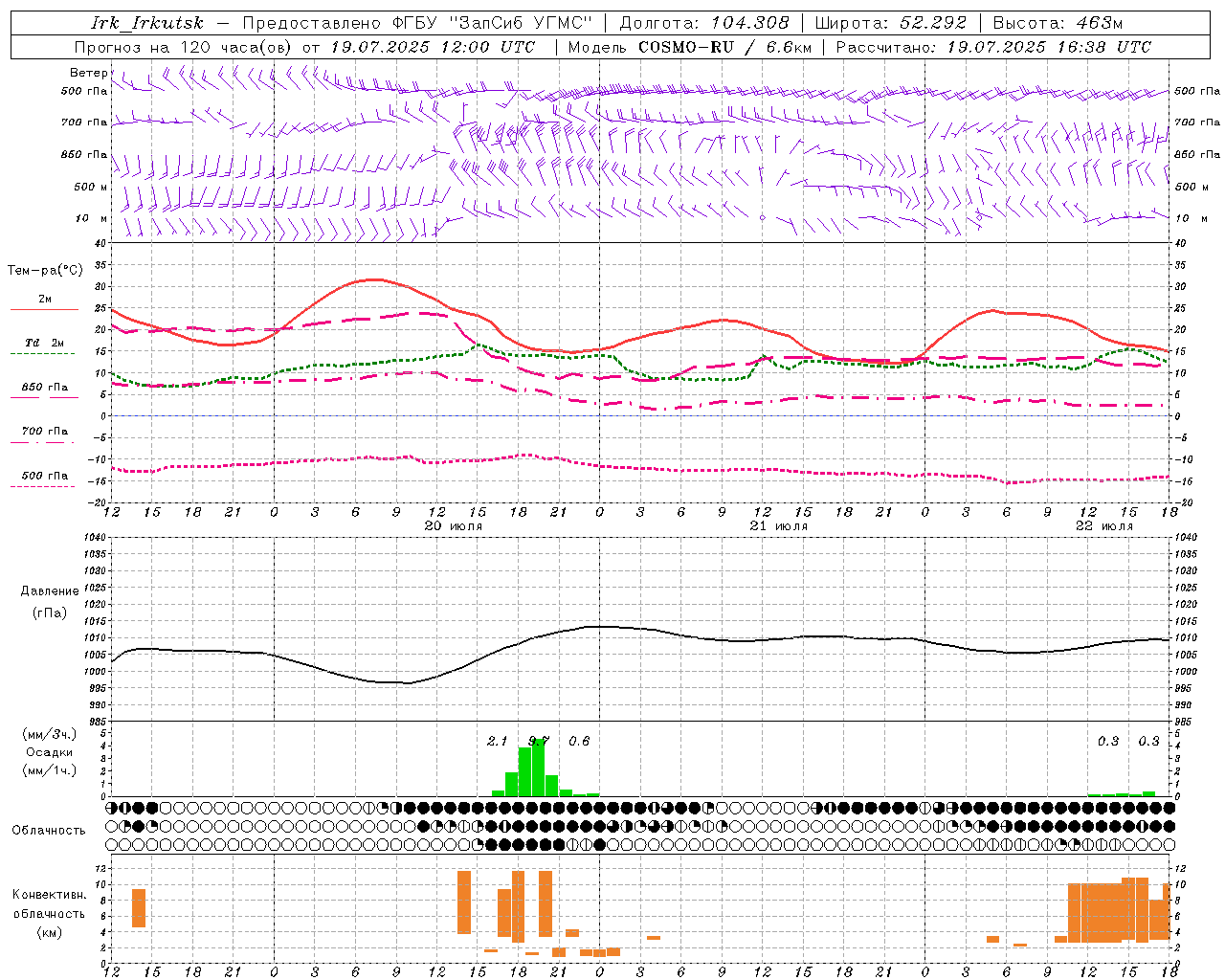The height and width of the screenshot is (980, 1225).
Task: Click the Давление pressure panel label
Action: pos(50,591)
